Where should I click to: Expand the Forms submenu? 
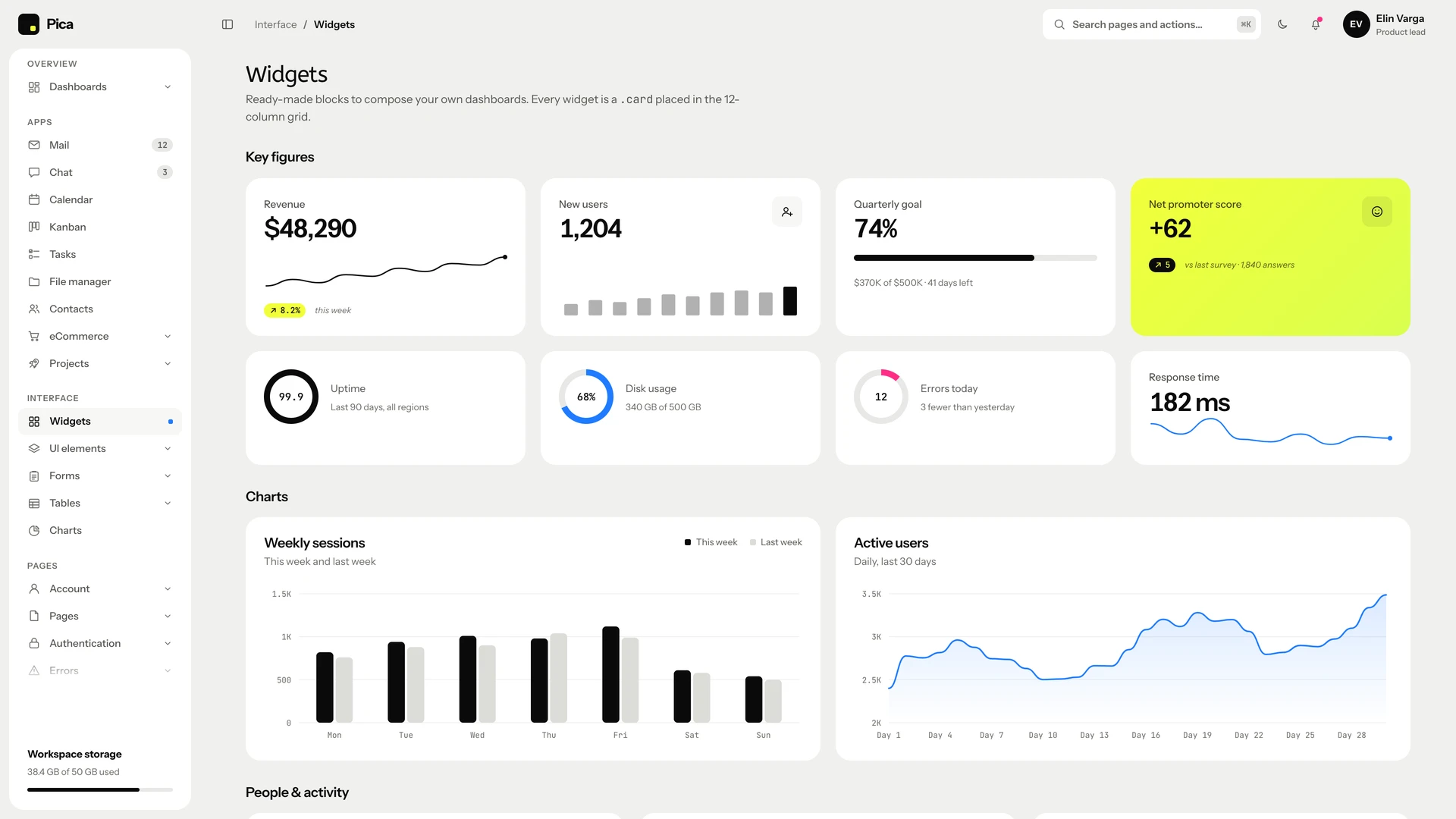click(100, 475)
